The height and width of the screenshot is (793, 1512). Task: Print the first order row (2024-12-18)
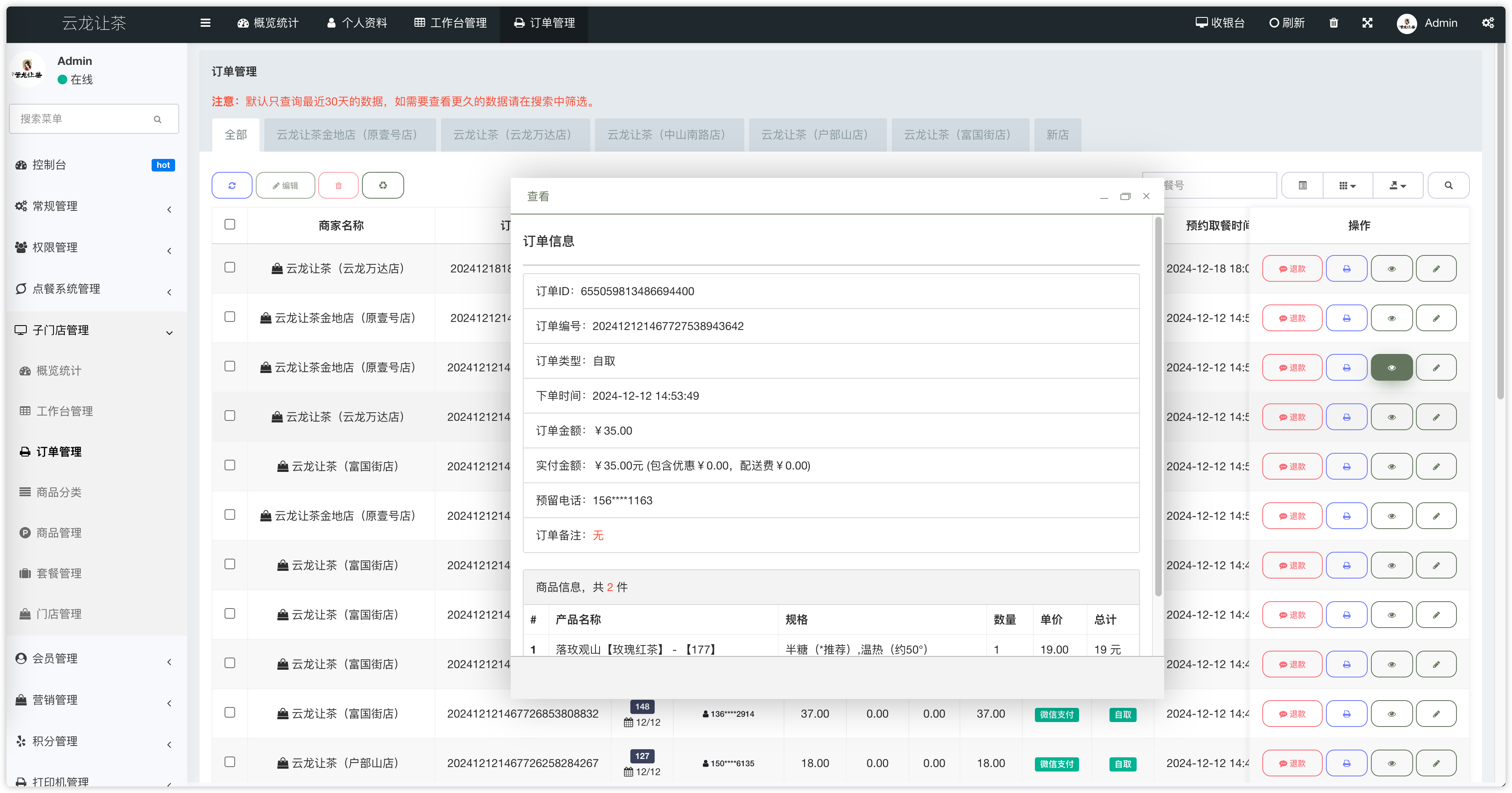click(1347, 269)
